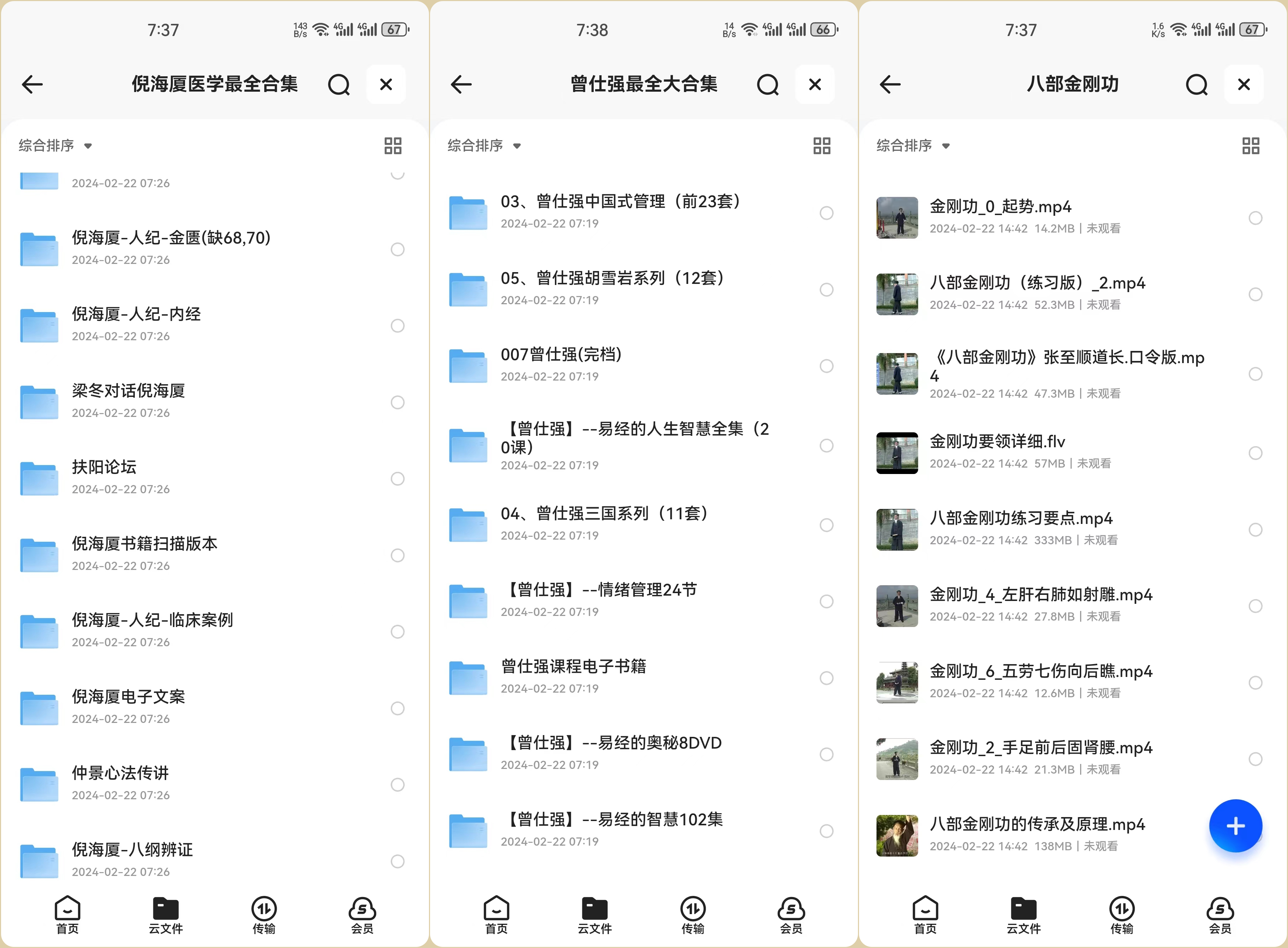Open folder icon of 【曾仕强】--易经的奥秘8DVD
The width and height of the screenshot is (1288, 948).
[468, 754]
